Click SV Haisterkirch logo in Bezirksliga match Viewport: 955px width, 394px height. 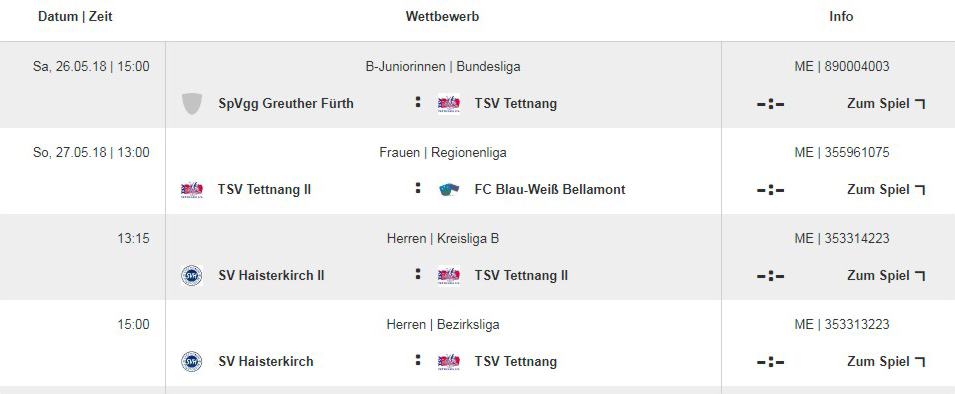192,361
